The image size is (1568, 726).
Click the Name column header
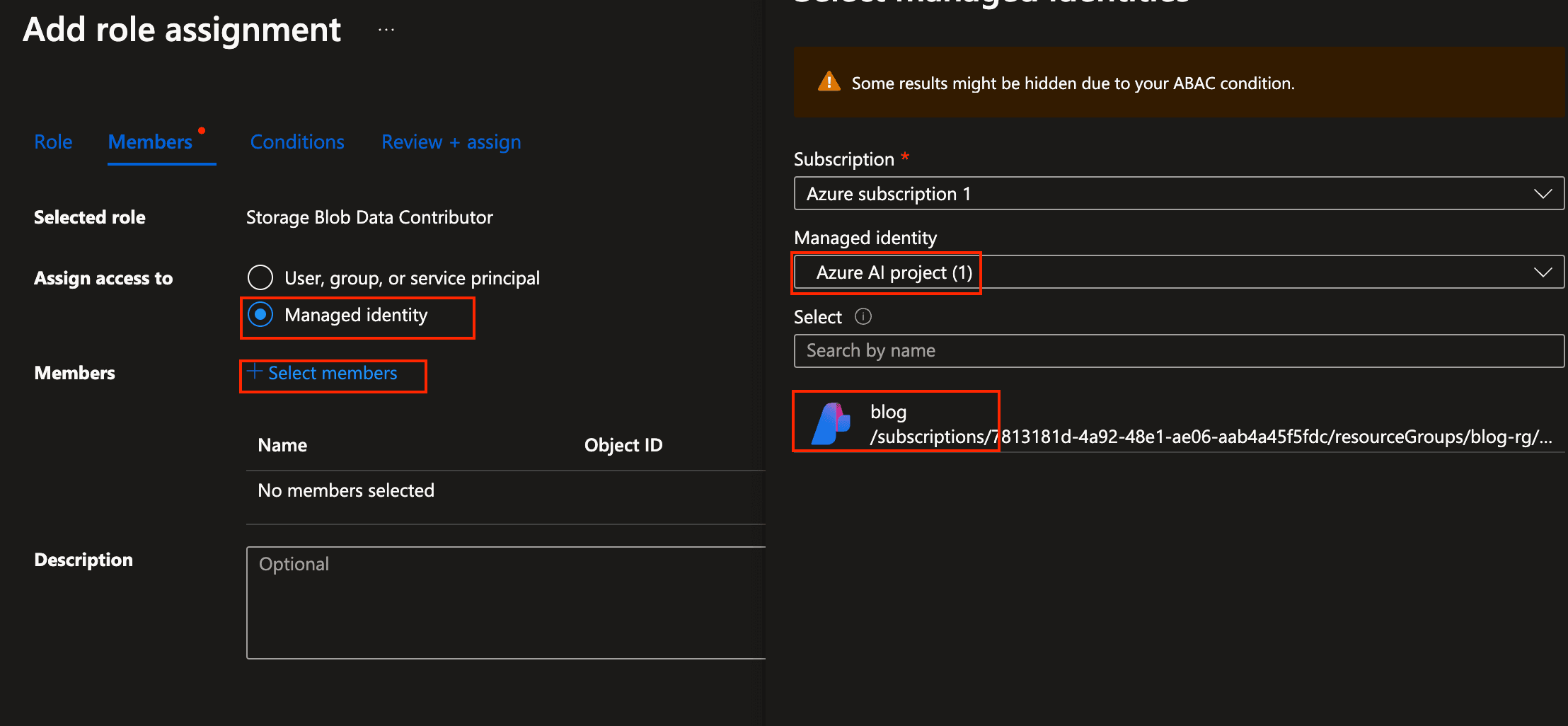(x=282, y=445)
